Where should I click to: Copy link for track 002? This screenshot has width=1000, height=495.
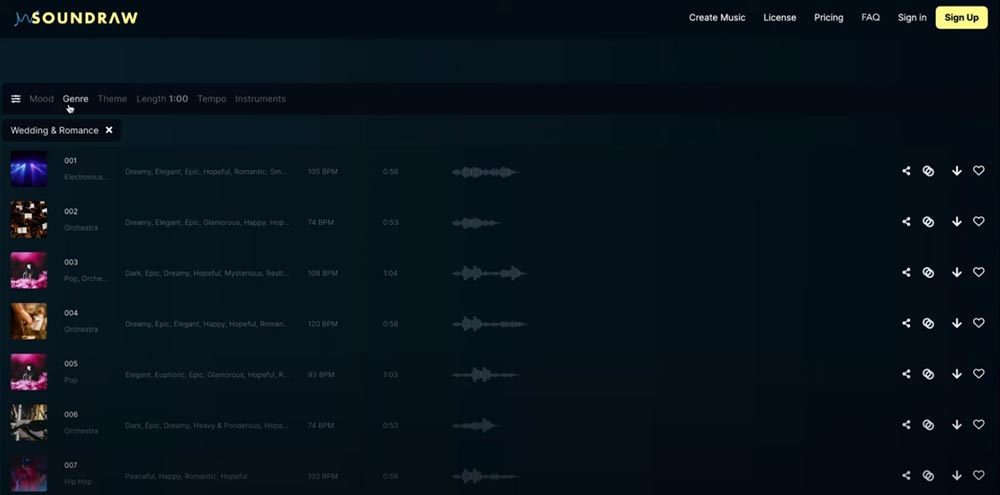coord(929,221)
